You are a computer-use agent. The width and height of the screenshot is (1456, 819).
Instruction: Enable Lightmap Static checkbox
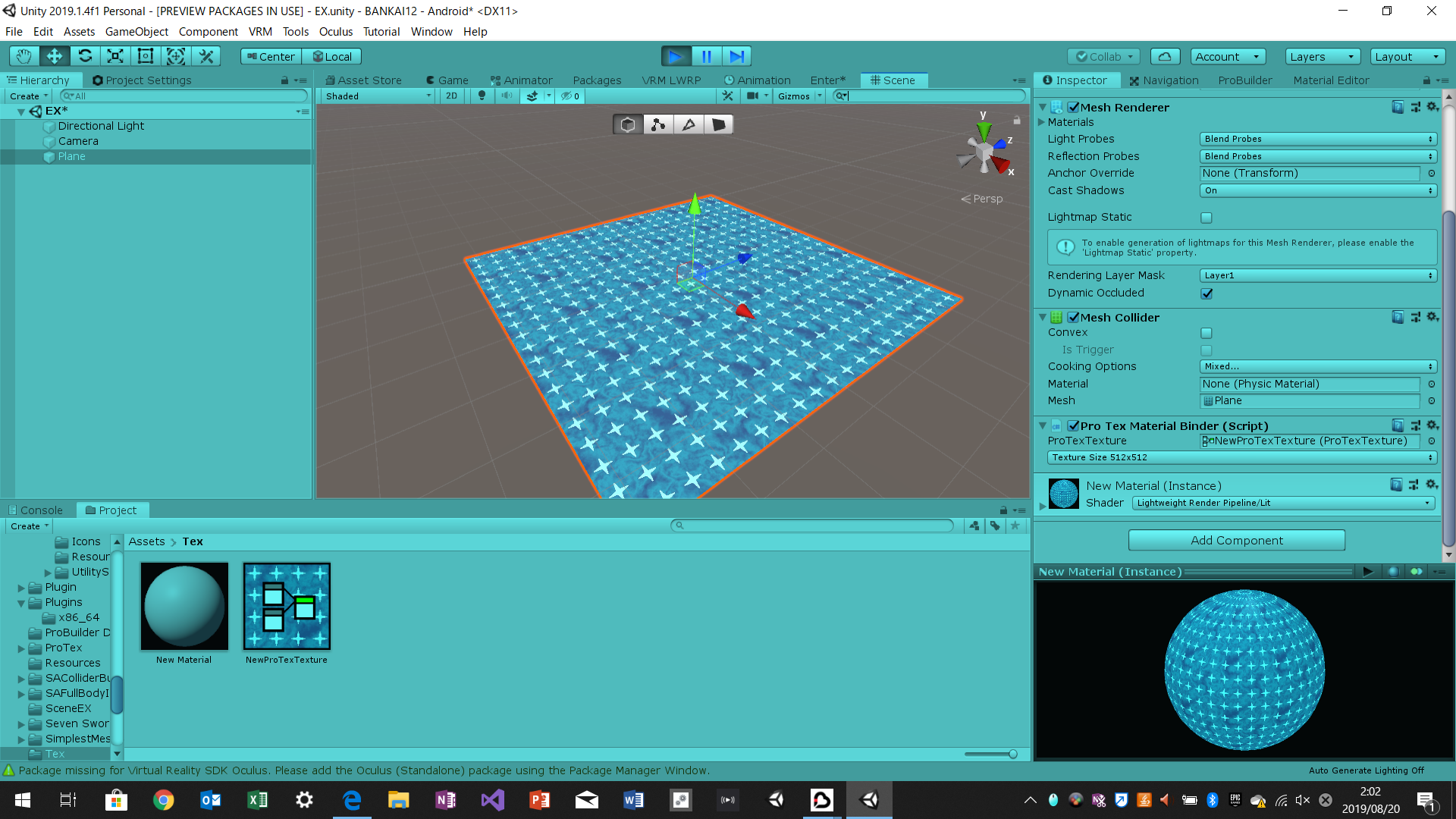pyautogui.click(x=1207, y=218)
